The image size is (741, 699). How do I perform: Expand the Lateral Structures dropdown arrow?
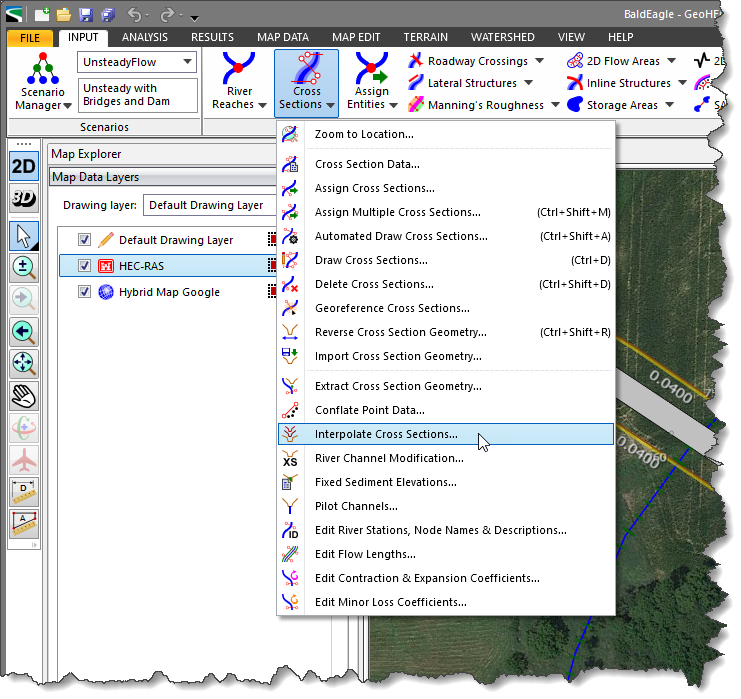[x=529, y=83]
